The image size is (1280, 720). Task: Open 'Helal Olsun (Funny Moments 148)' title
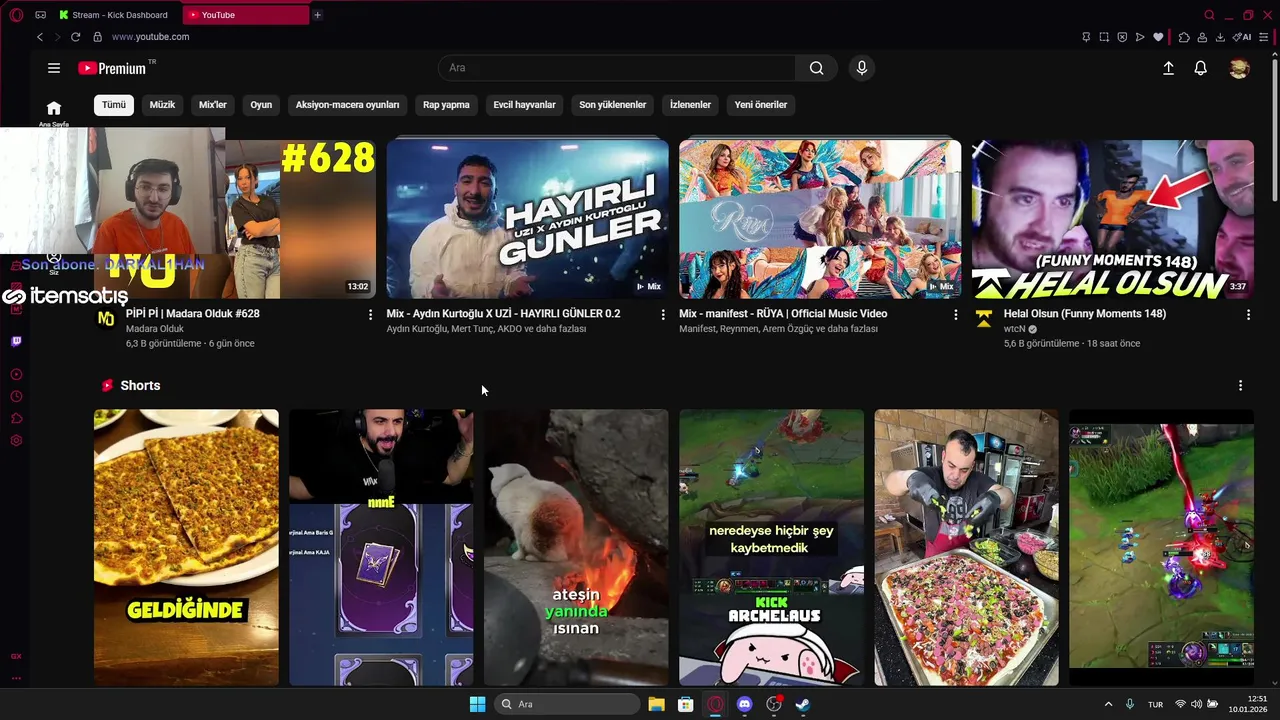[x=1085, y=314]
